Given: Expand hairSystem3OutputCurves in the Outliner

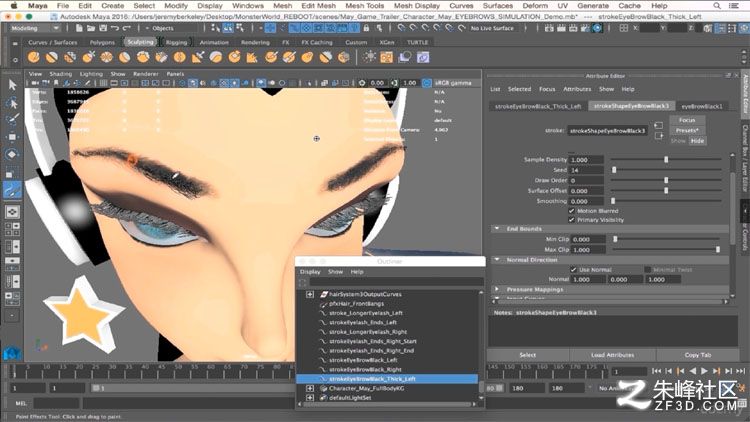Looking at the screenshot, I should (x=310, y=294).
